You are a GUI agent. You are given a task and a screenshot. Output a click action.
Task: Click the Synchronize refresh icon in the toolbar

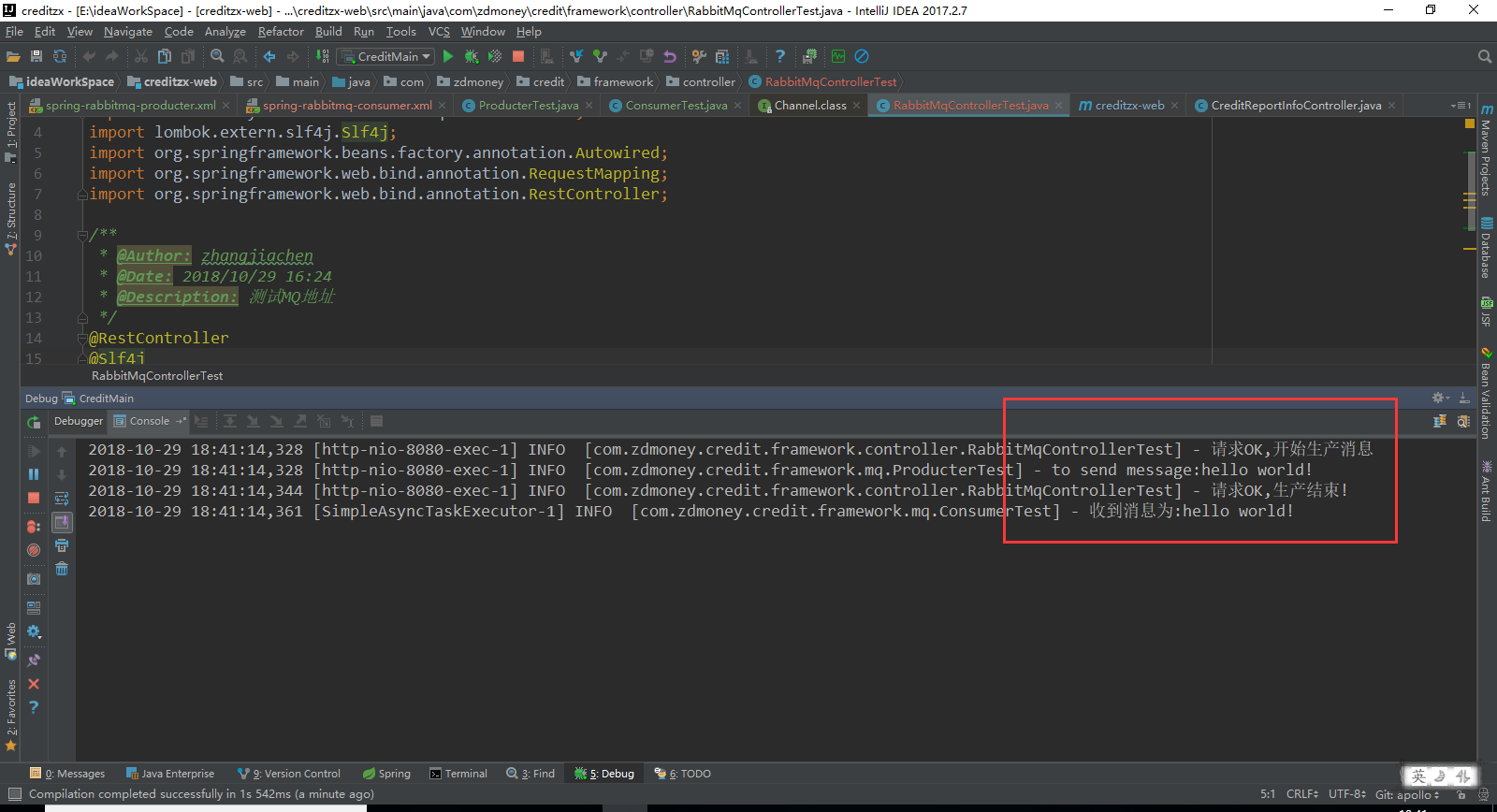point(60,57)
